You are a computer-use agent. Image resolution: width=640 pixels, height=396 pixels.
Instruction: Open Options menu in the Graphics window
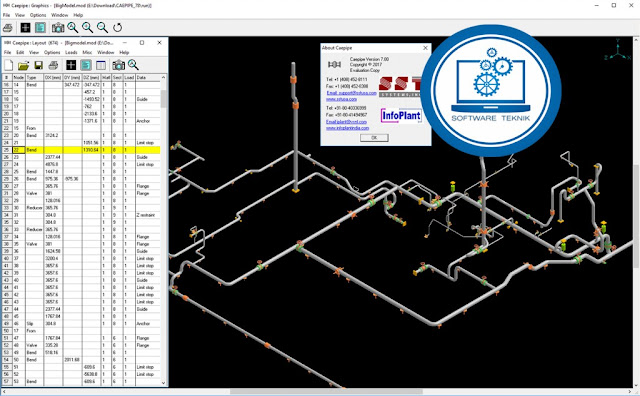38,15
